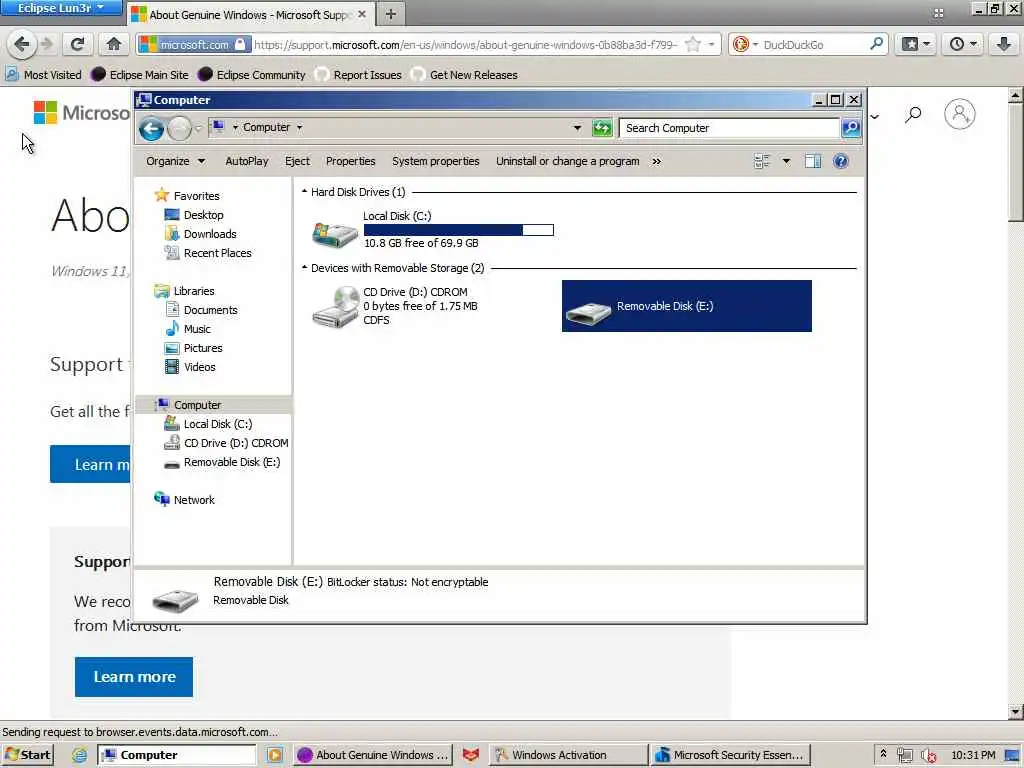The width and height of the screenshot is (1024, 768).
Task: Click Uninstall or change a program
Action: [x=568, y=161]
